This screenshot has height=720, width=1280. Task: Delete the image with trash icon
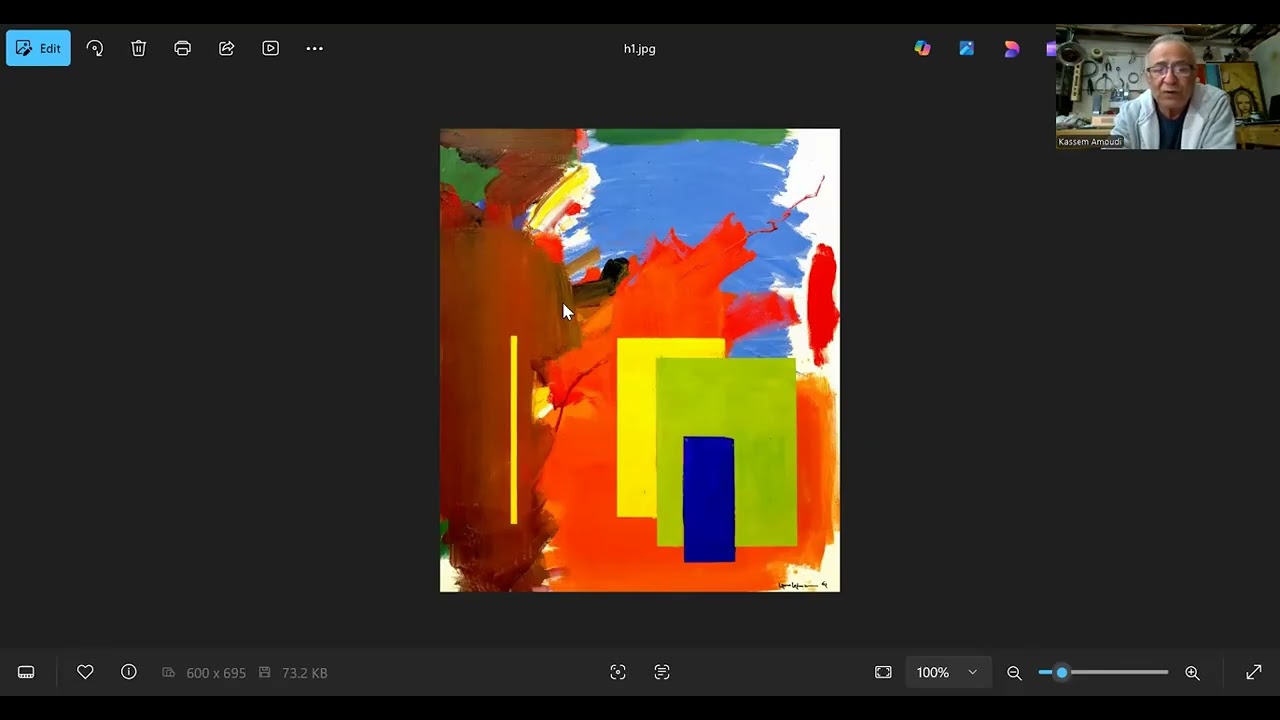(139, 48)
